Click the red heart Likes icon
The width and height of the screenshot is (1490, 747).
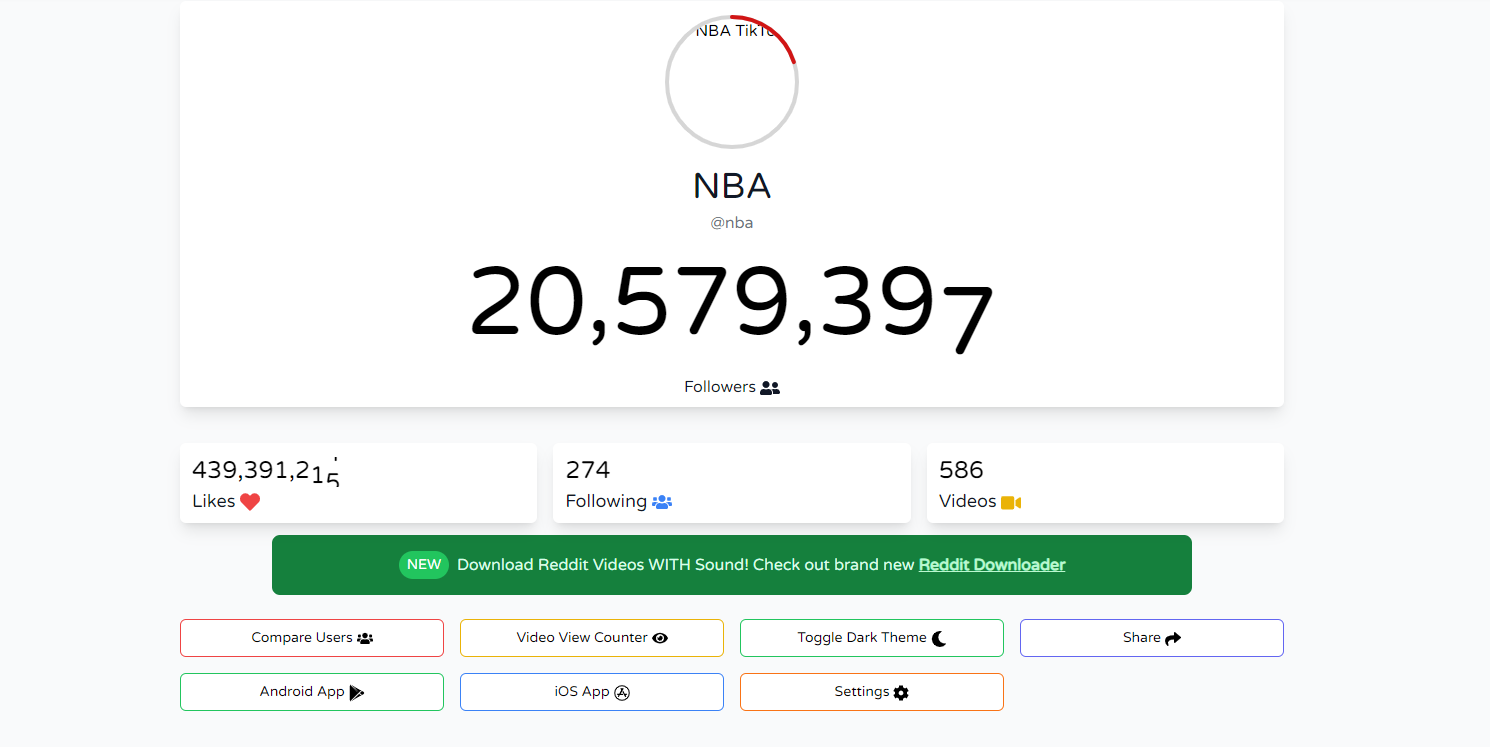(250, 502)
